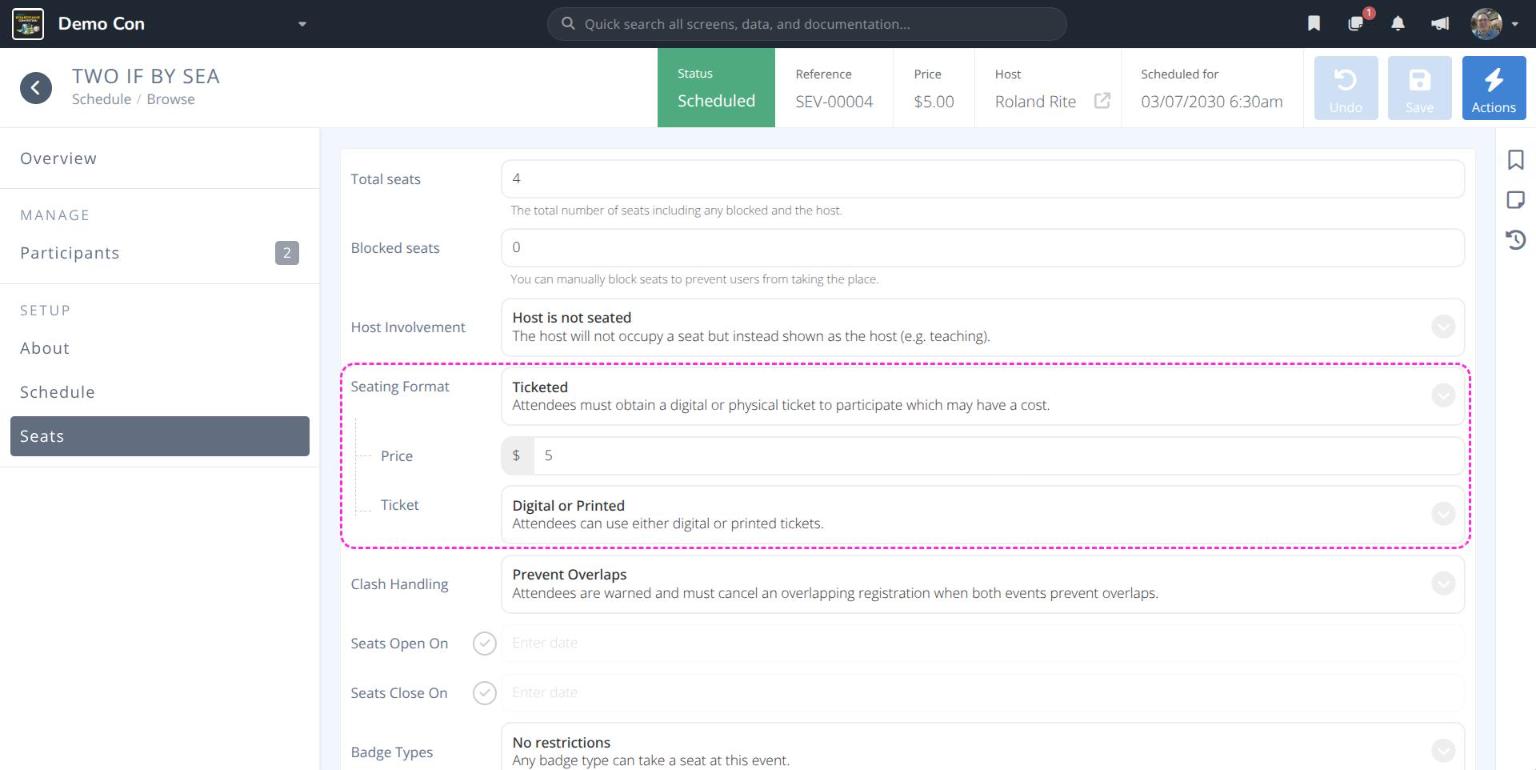Click the scheduled date 03/07/2030 6:30am

coord(1212,101)
